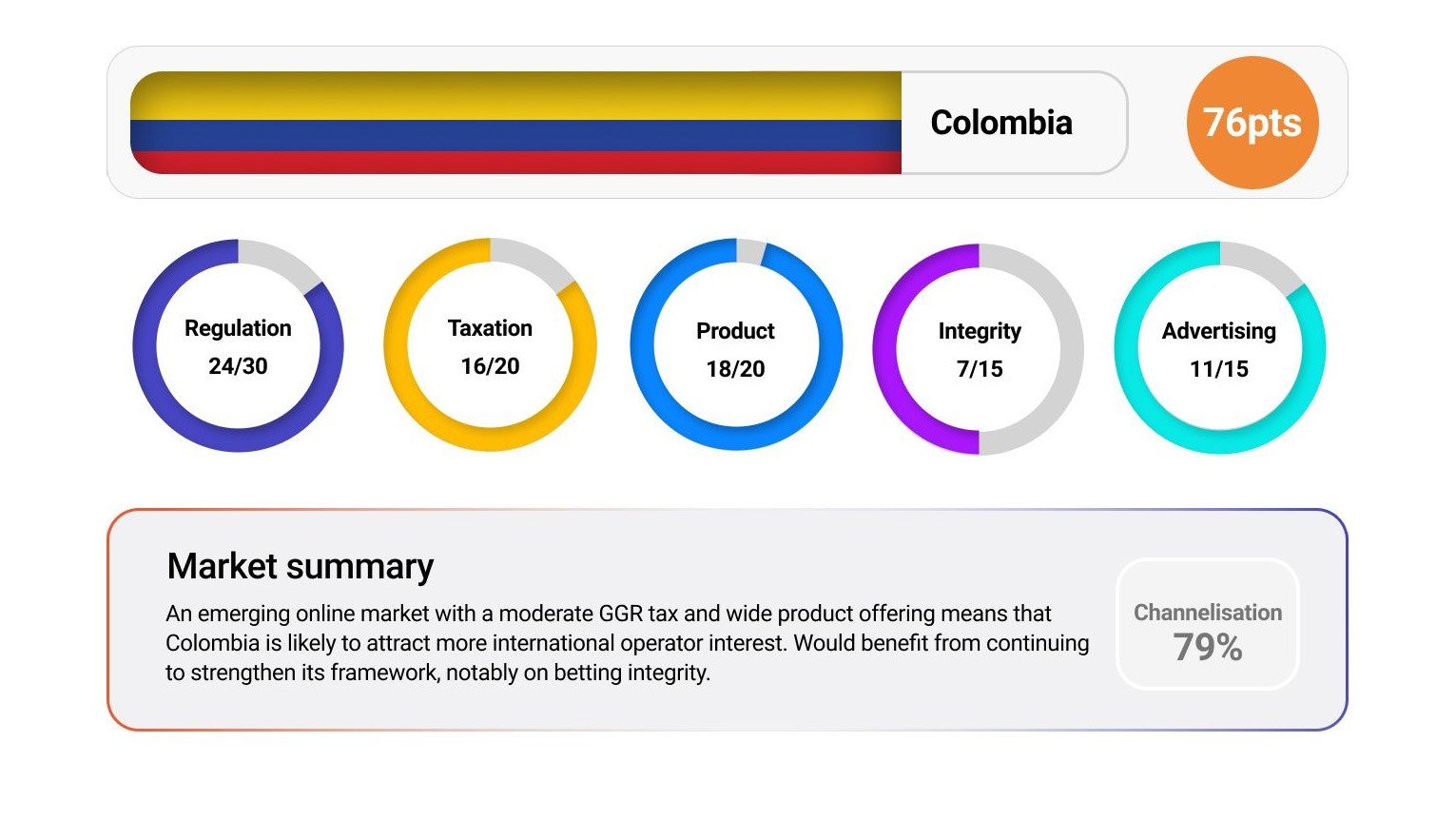The width and height of the screenshot is (1456, 820).
Task: Click the 18/20 Product score text
Action: tap(735, 369)
